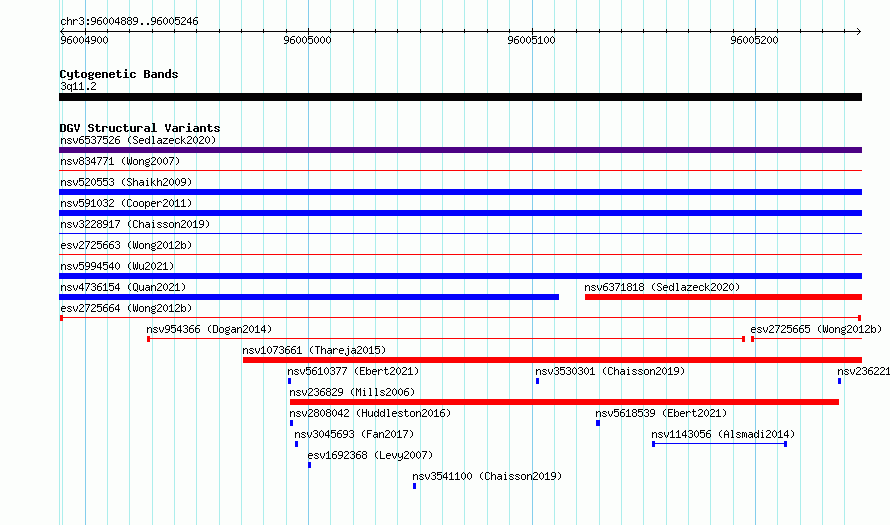The width and height of the screenshot is (890, 525).
Task: Open the nsv520553 (Shaikh2009) variant label
Action: pos(126,182)
